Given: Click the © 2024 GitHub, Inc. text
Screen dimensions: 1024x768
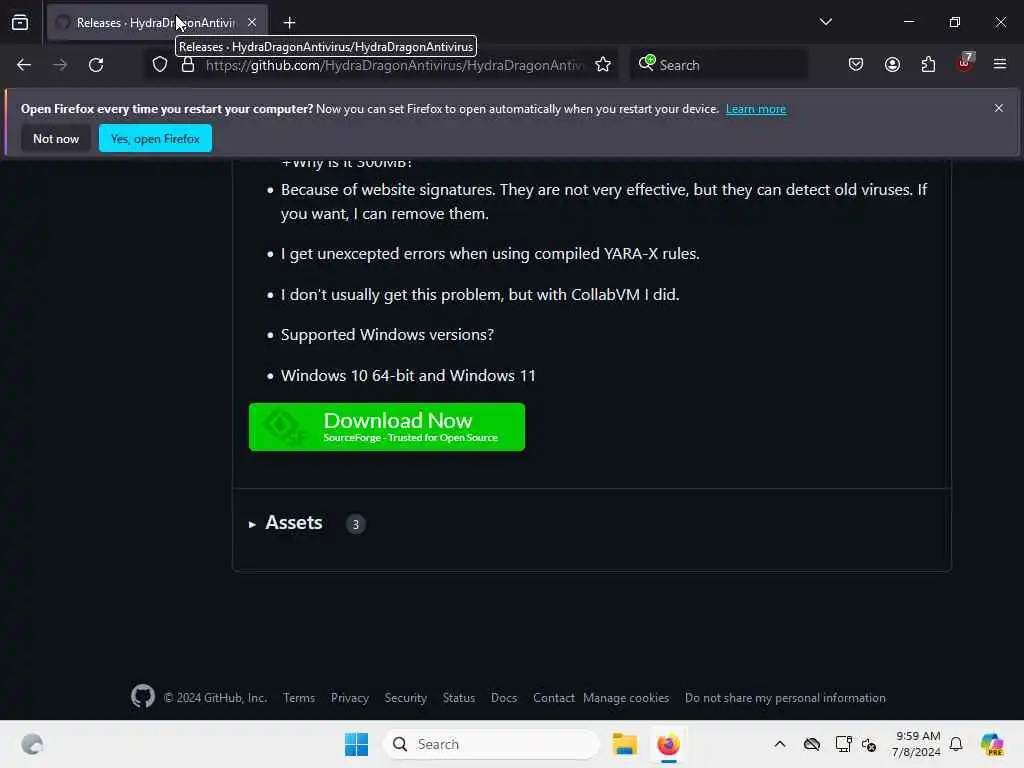Looking at the screenshot, I should click(x=215, y=698).
